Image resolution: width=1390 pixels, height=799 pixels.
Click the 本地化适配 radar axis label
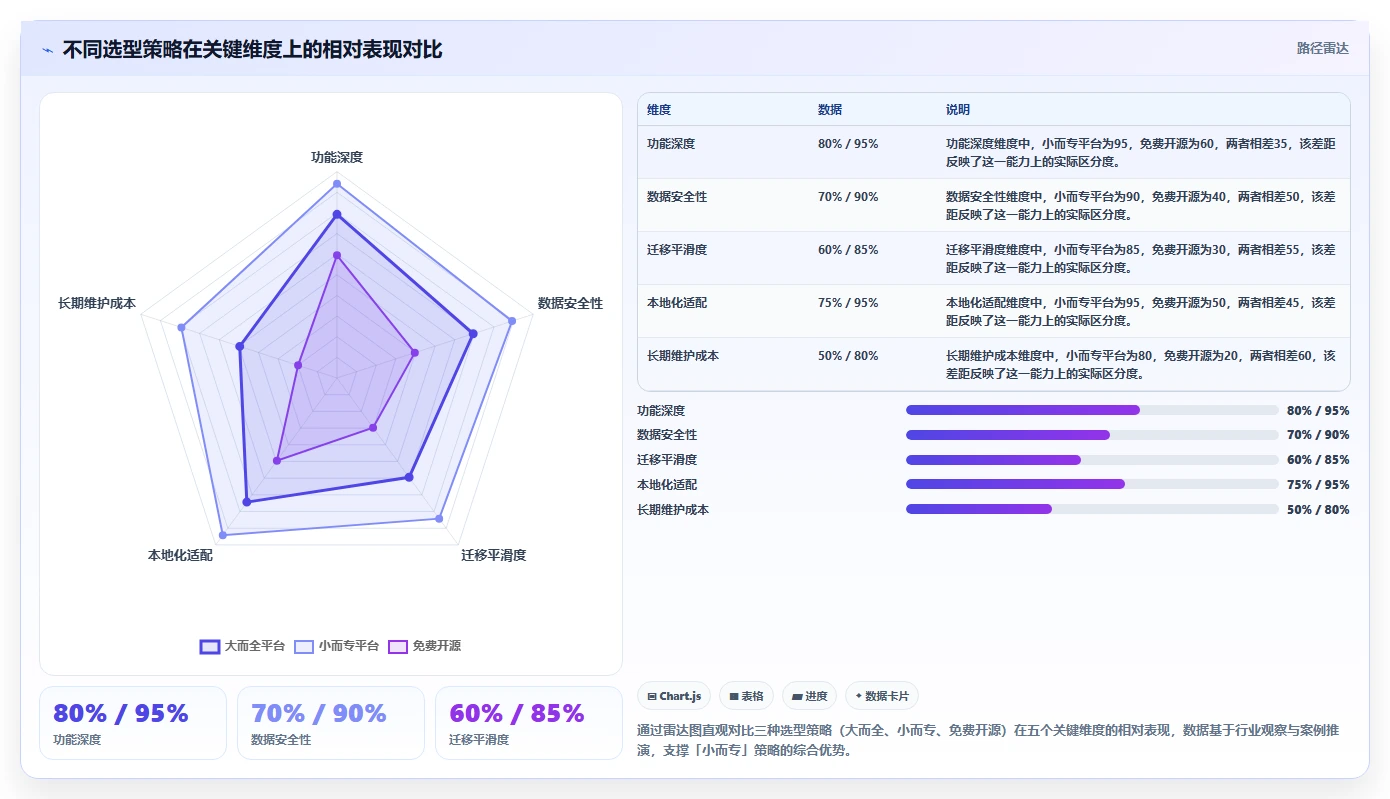[x=180, y=556]
